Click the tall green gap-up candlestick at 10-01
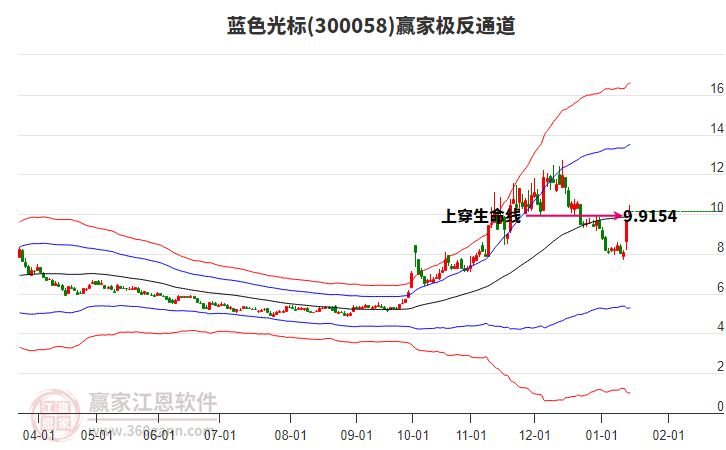726x450 pixels. click(x=415, y=250)
